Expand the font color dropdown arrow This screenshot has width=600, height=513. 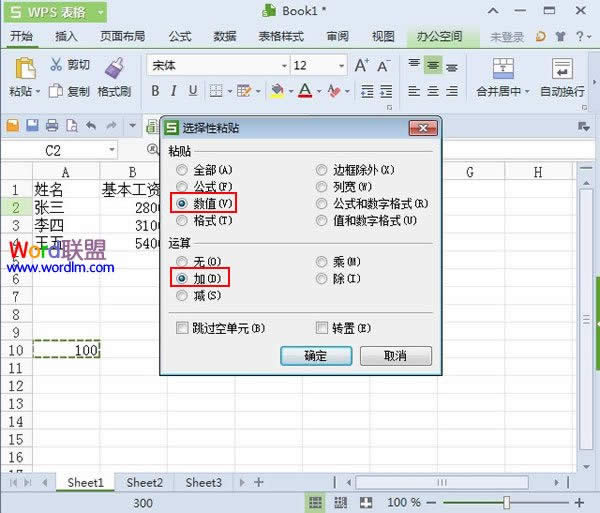(319, 92)
